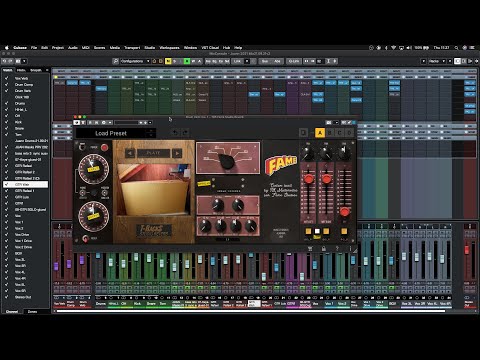Toggle visibility of Drum Verb channel

(6, 91)
